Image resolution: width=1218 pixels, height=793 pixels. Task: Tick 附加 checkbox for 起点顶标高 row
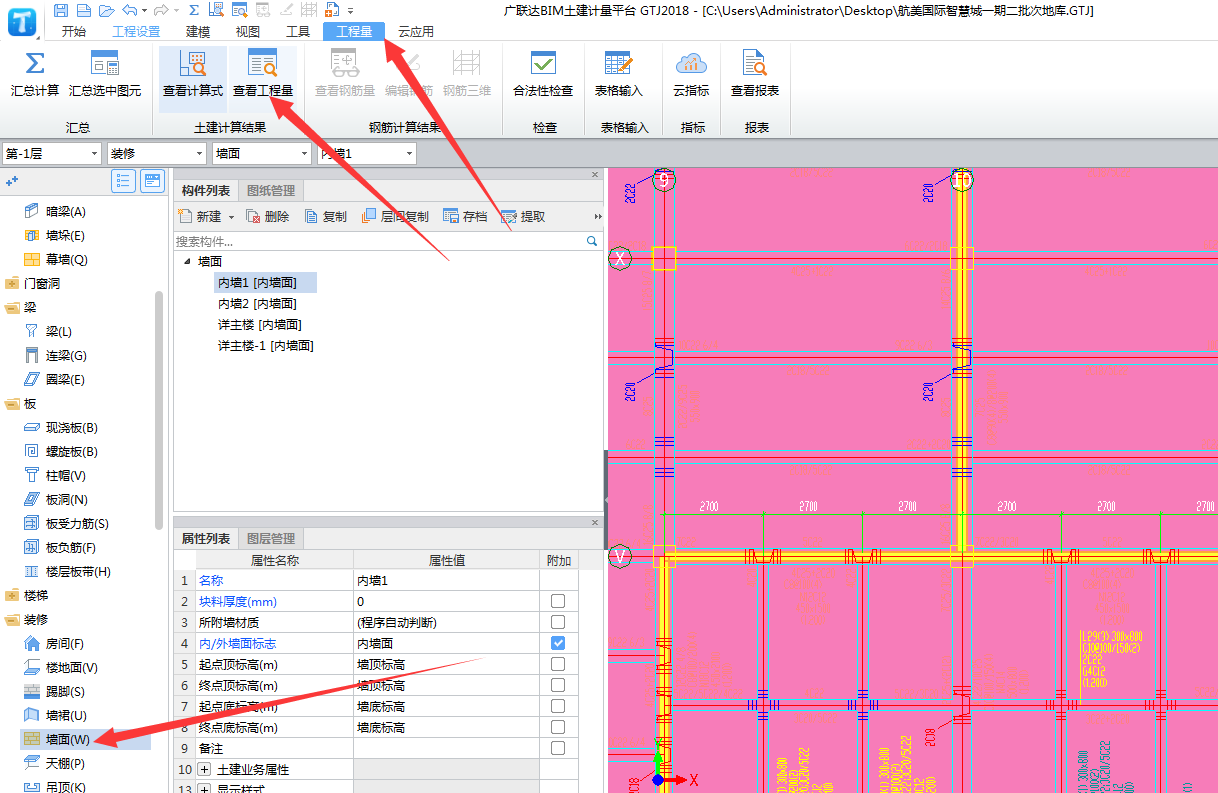(558, 664)
